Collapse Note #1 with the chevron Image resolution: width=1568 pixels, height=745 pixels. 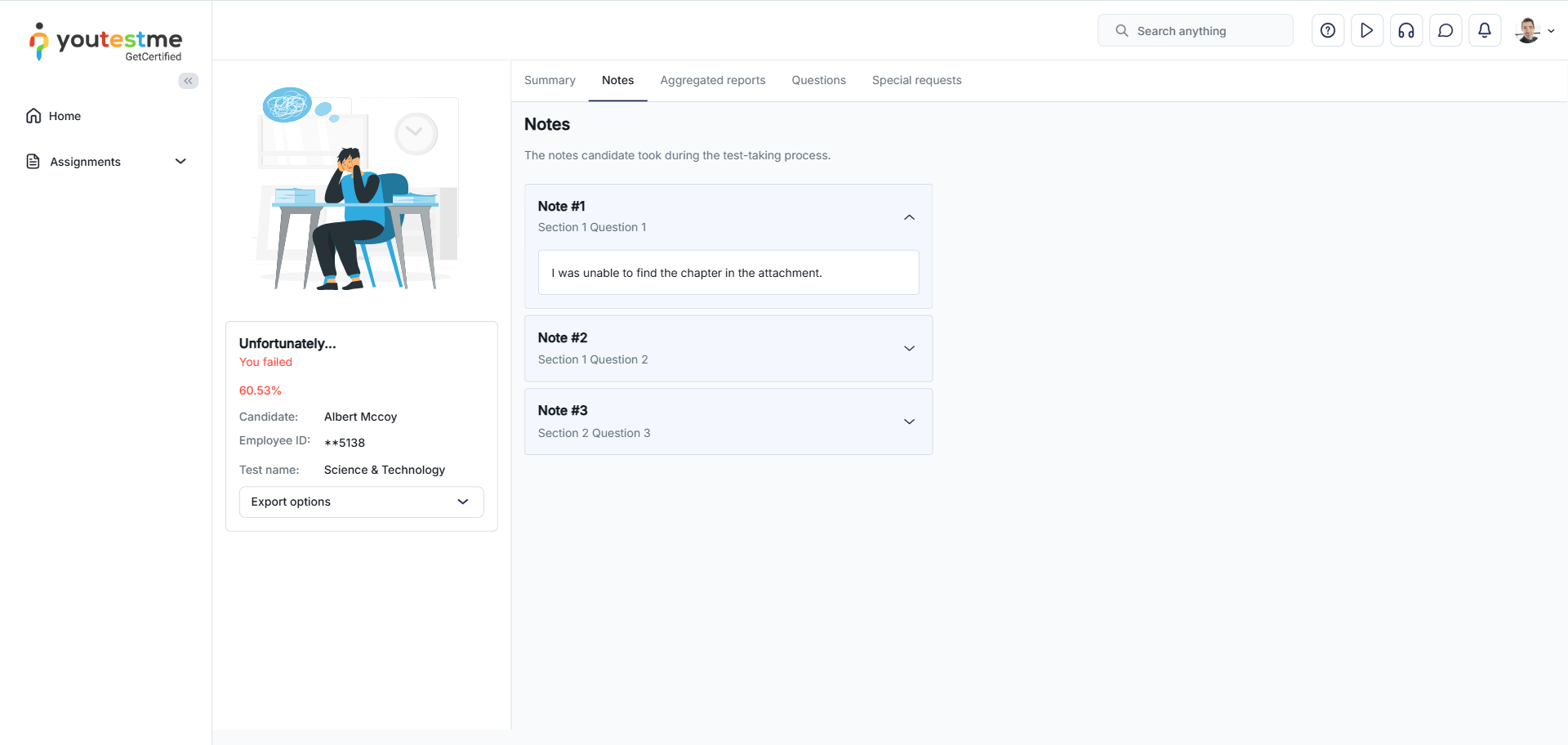909,217
